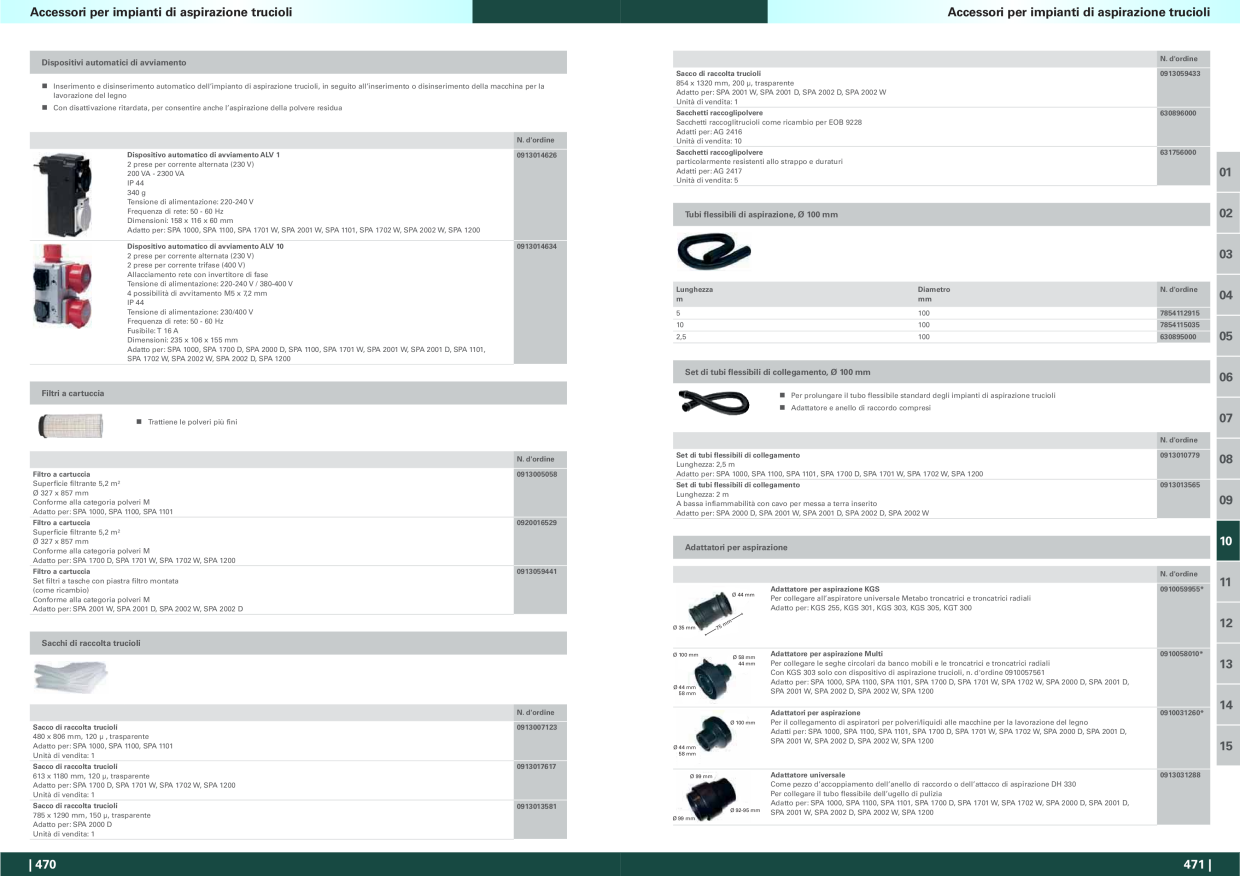Click the 'Tubi flessibili di aspirazione, Ø 100 mm' header
This screenshot has height=876, width=1240.
pos(942,214)
